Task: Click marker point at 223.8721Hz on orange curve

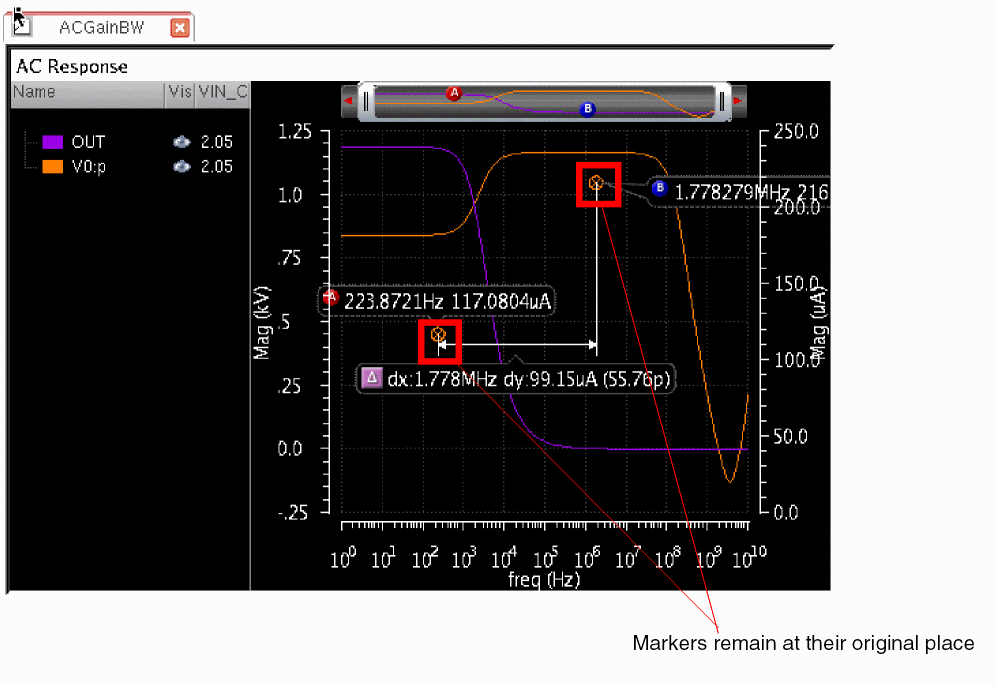Action: [438, 334]
